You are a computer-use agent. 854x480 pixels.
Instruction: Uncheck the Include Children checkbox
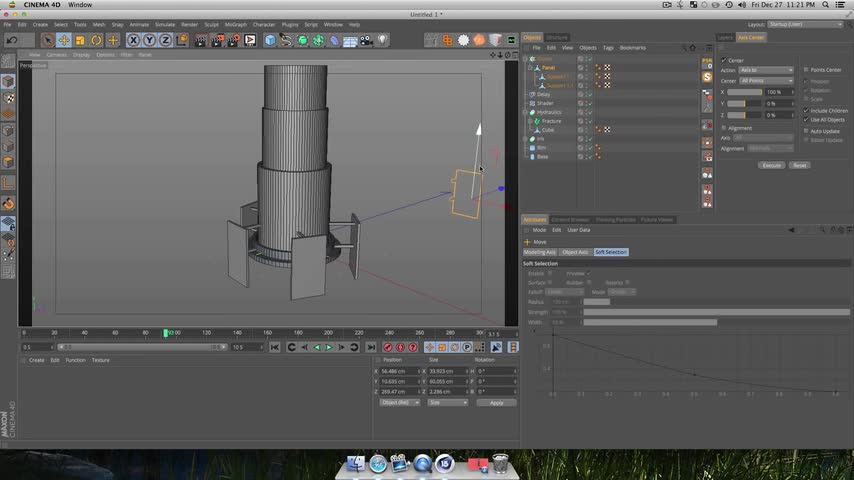pos(807,111)
